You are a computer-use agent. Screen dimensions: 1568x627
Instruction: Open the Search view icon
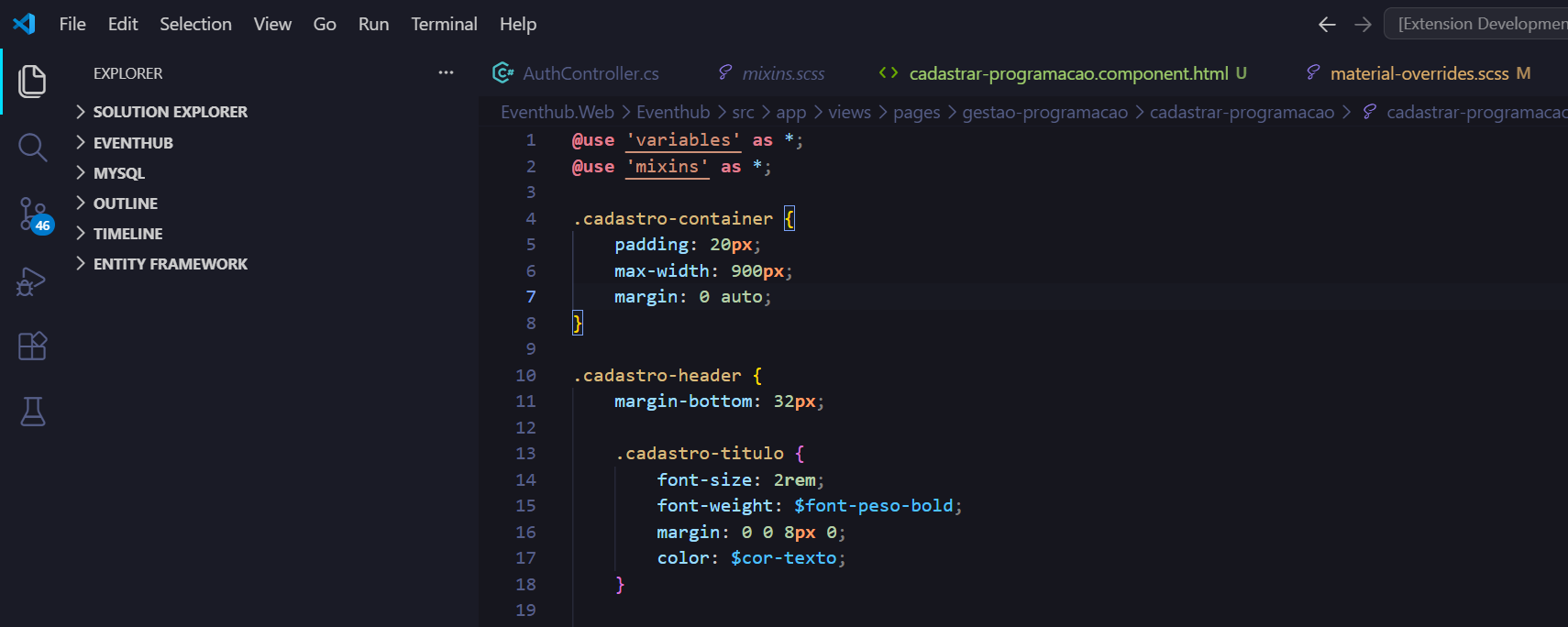32,148
